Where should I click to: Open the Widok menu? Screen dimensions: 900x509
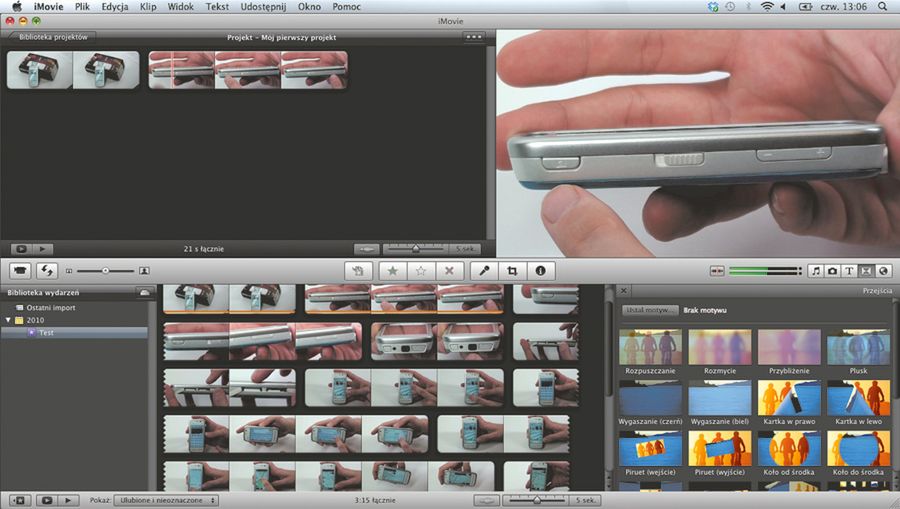click(x=181, y=7)
